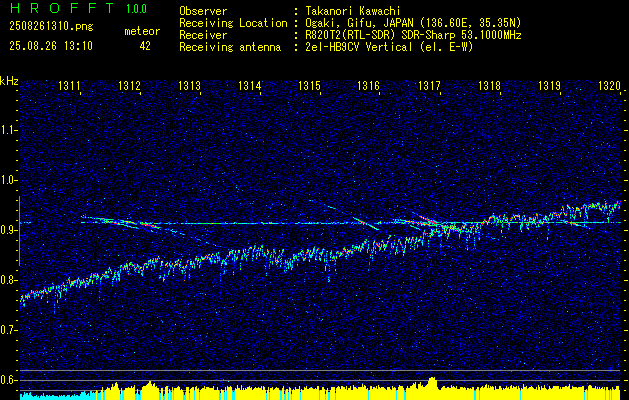
Task: Click the HROFFT program title
Action: tap(62, 8)
